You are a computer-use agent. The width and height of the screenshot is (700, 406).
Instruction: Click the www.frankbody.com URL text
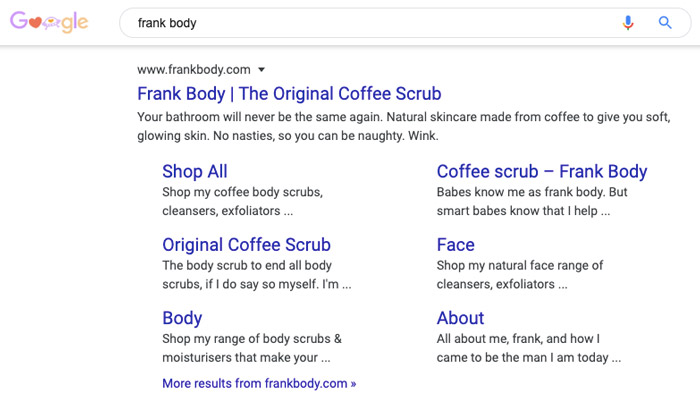(194, 70)
